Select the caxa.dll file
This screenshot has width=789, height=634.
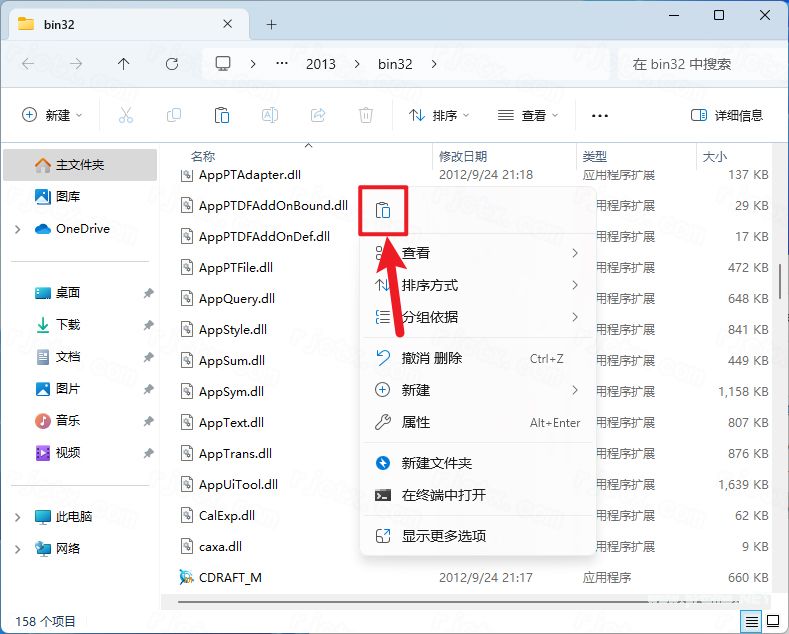click(x=211, y=546)
